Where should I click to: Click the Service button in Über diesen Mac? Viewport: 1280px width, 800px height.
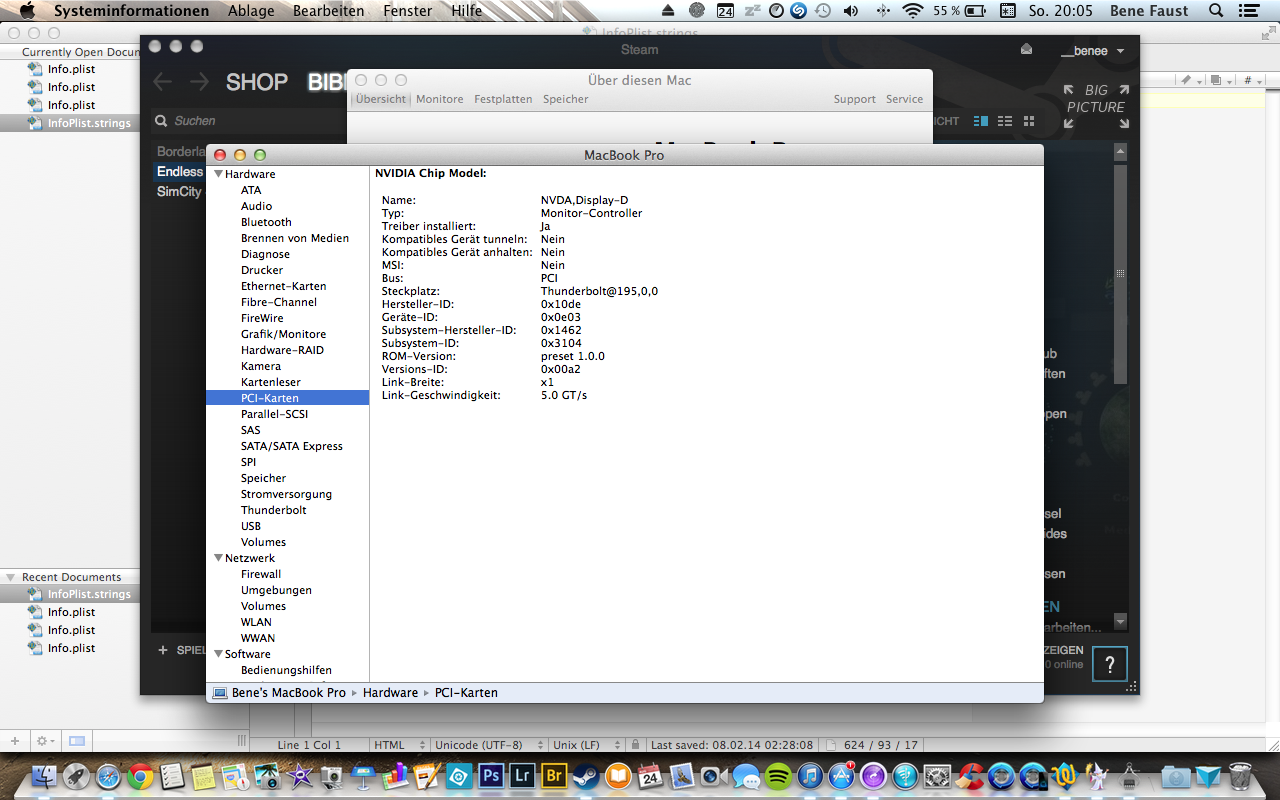pyautogui.click(x=904, y=99)
